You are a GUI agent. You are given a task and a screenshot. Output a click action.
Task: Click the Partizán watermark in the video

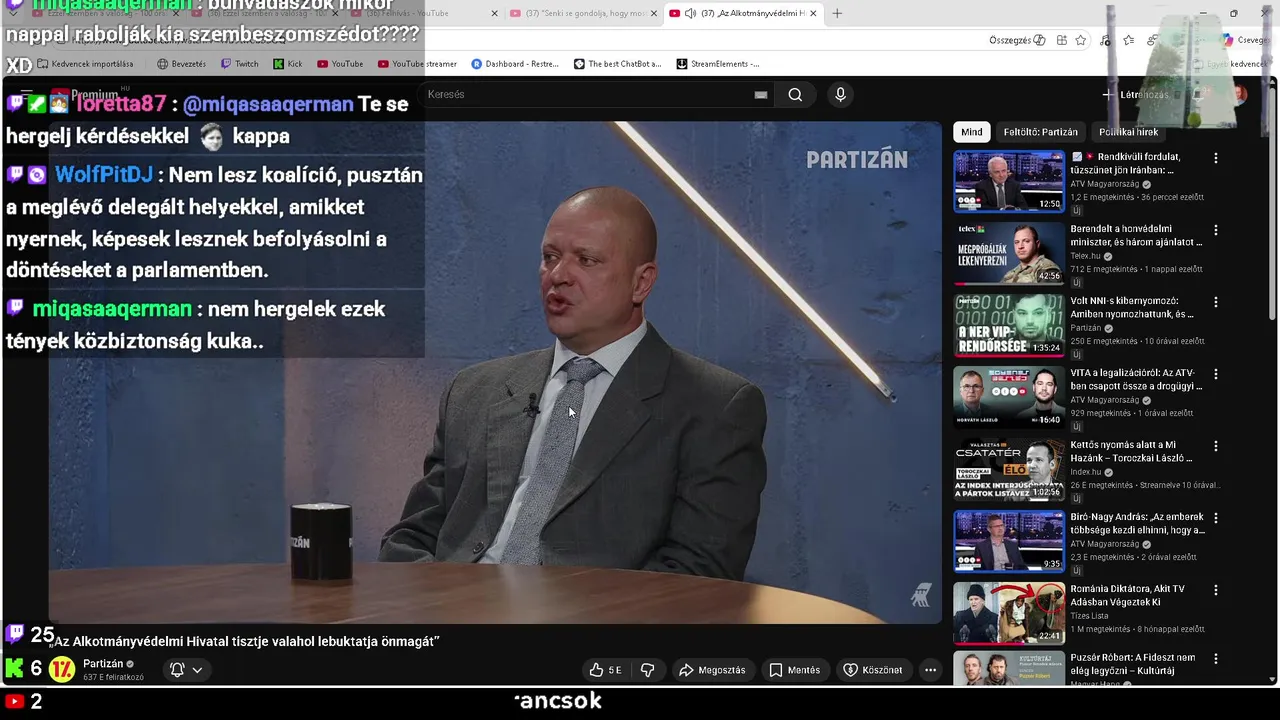coord(857,159)
